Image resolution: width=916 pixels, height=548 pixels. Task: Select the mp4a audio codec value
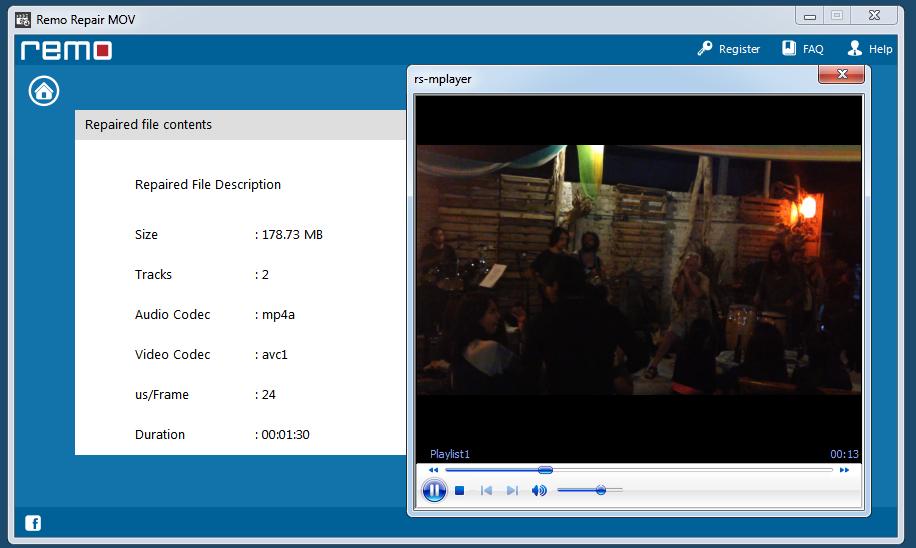278,315
